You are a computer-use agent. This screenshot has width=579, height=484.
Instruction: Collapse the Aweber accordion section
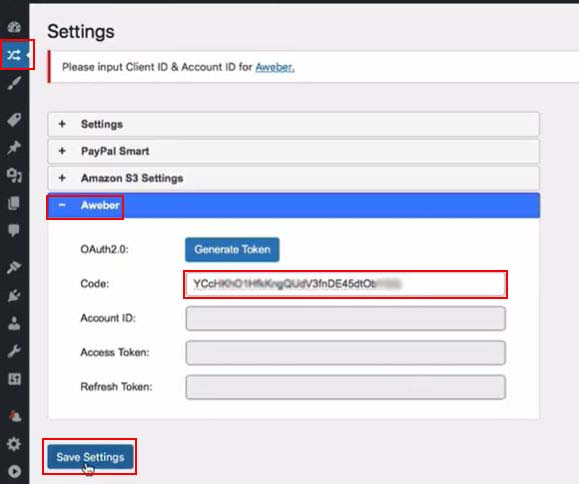pyautogui.click(x=294, y=205)
